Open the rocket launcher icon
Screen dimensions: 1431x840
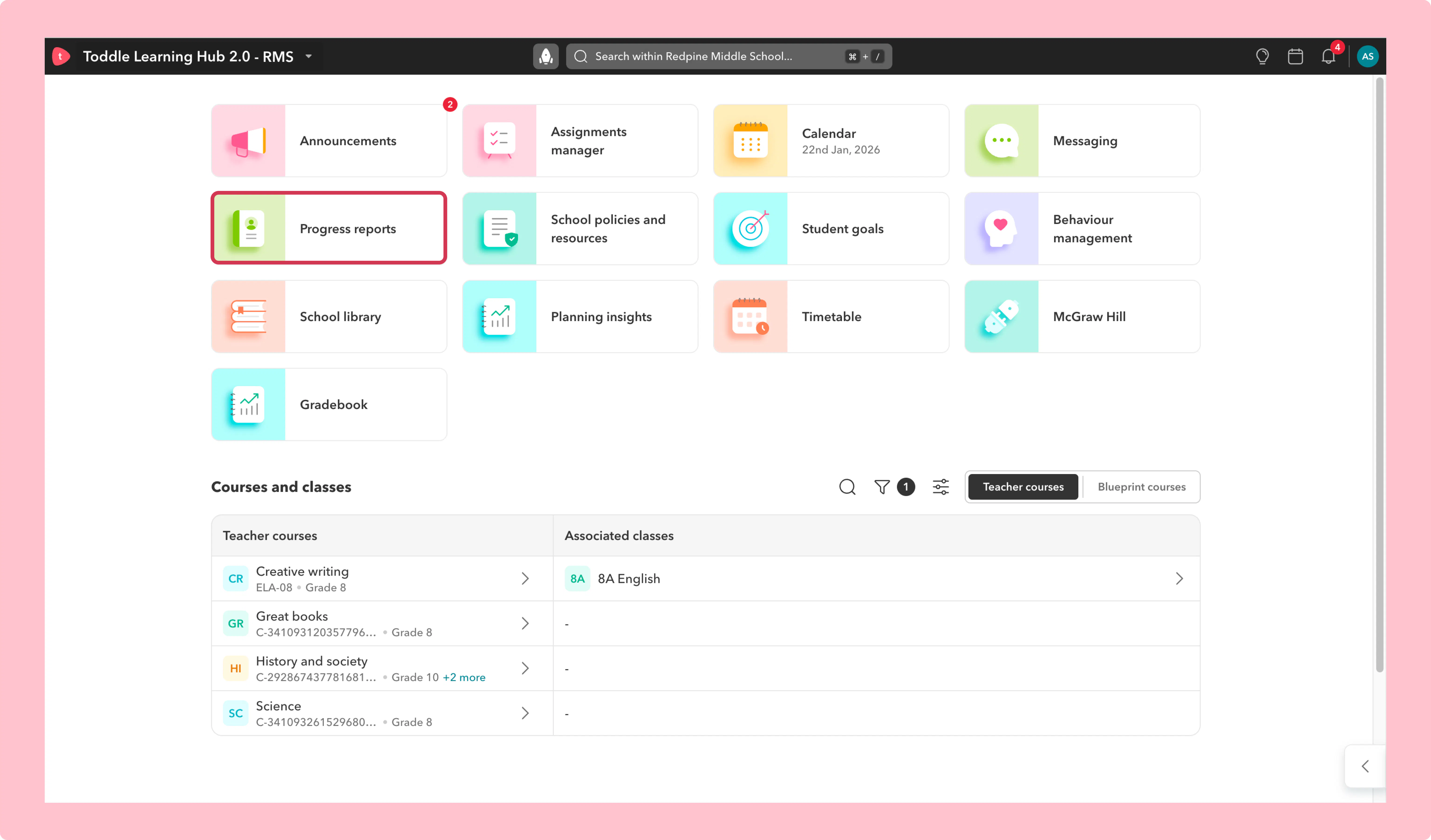coord(546,56)
